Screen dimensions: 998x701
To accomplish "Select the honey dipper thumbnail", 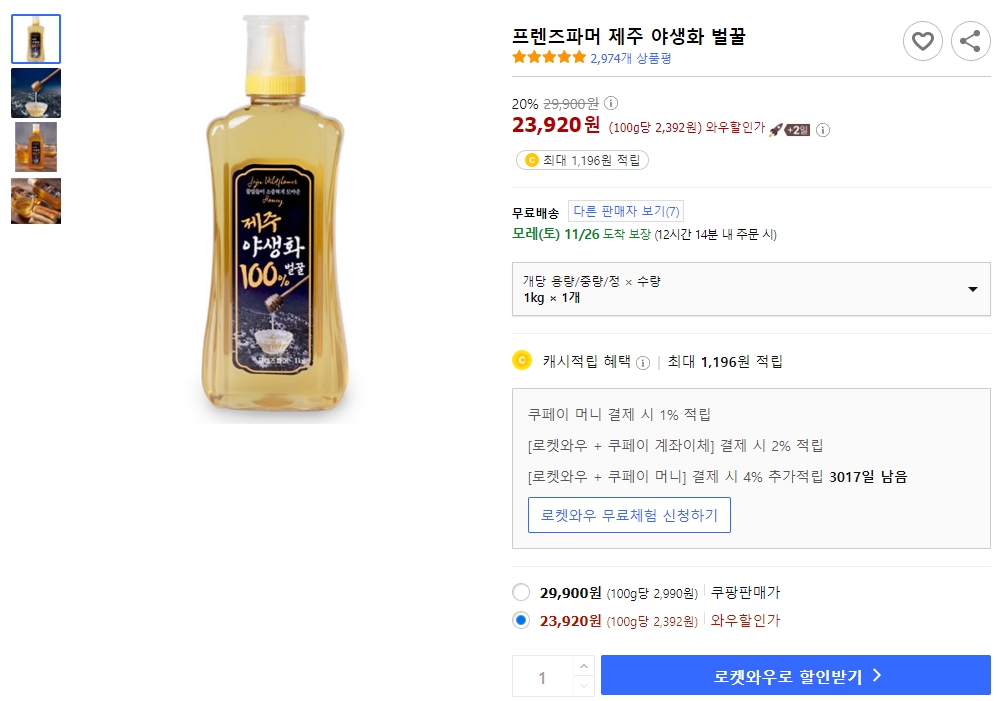I will pyautogui.click(x=35, y=93).
